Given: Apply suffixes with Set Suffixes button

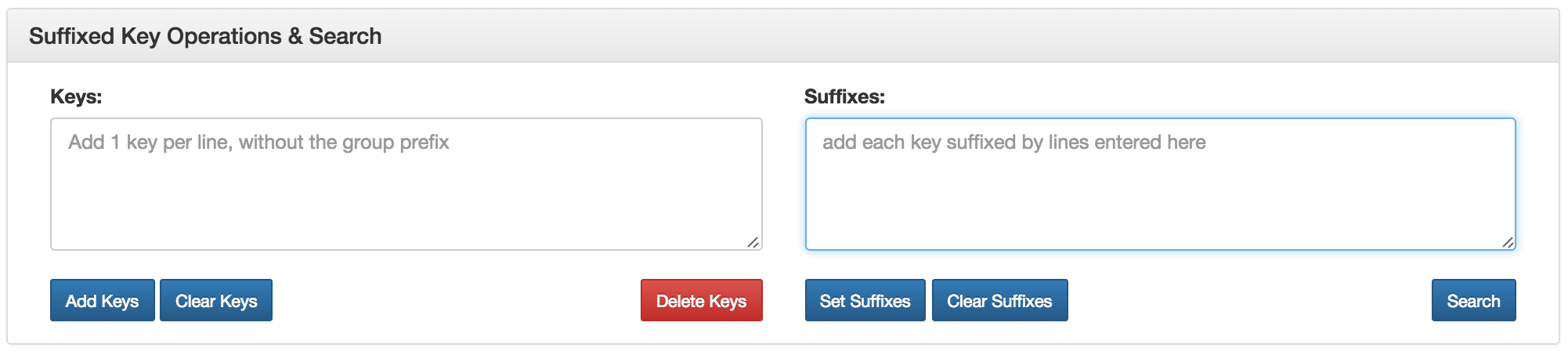Looking at the screenshot, I should coord(865,301).
